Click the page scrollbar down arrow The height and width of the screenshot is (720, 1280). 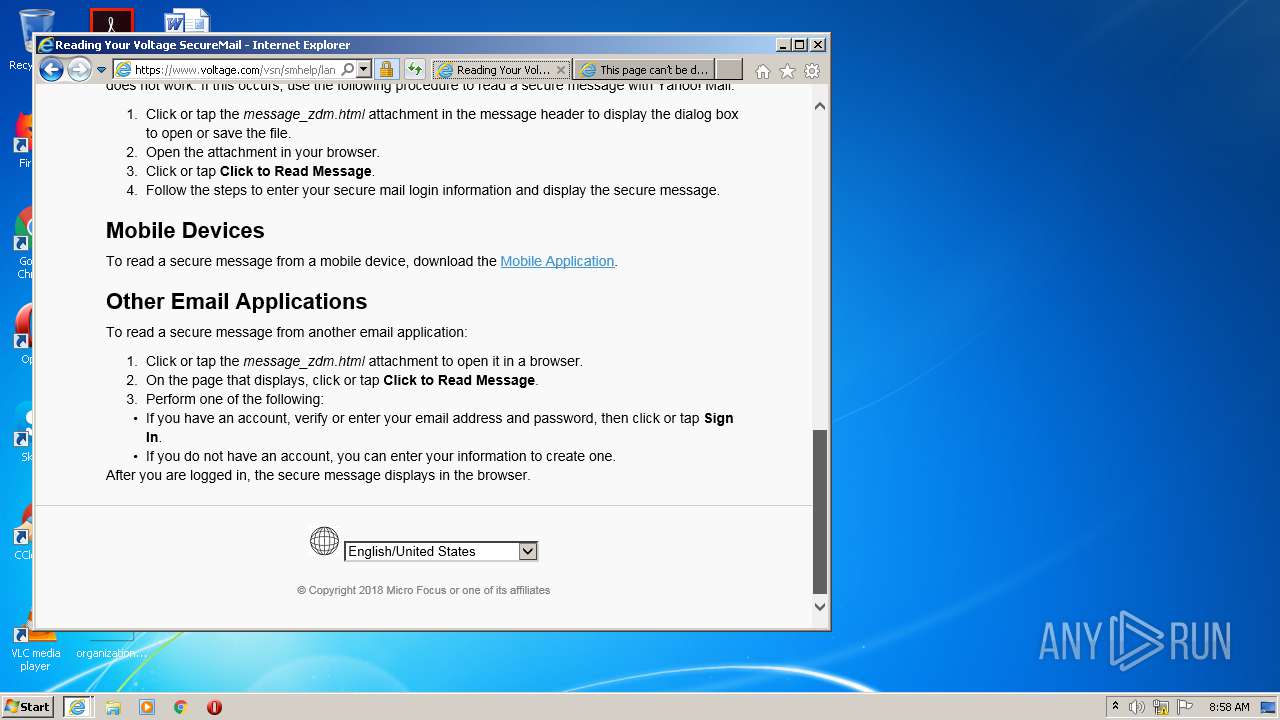[x=820, y=606]
